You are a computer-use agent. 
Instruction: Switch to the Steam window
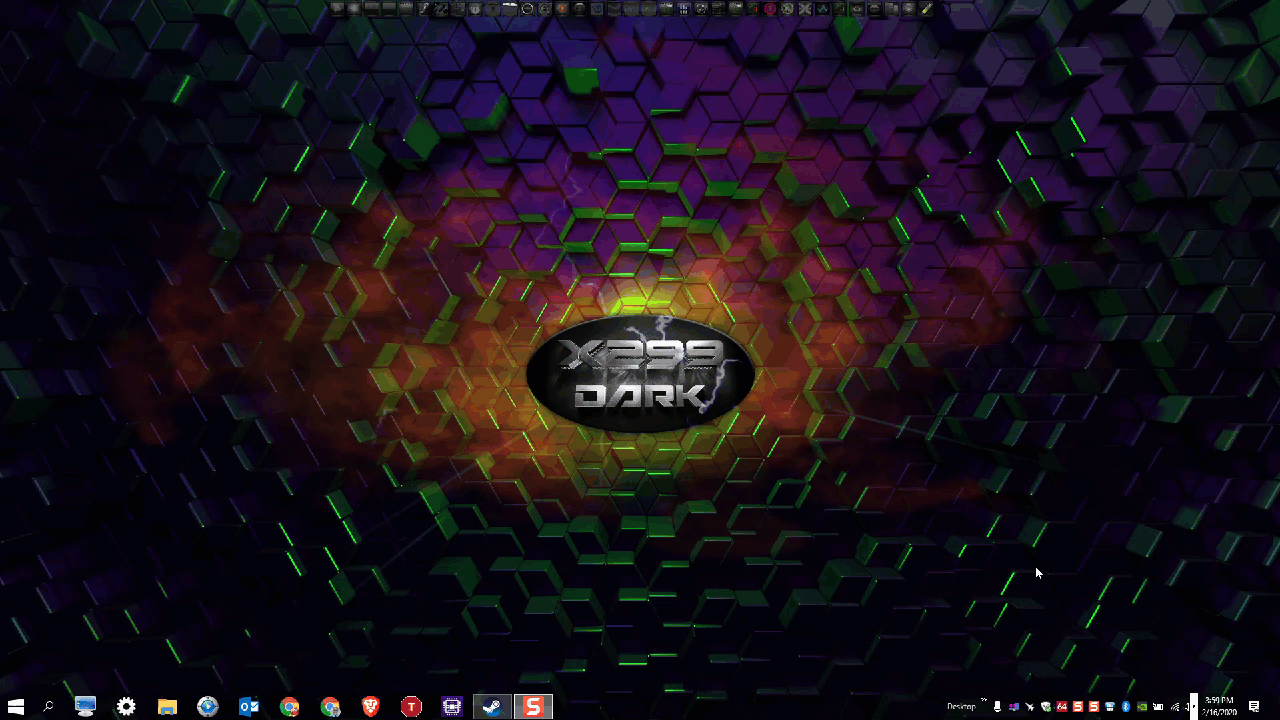click(x=492, y=707)
